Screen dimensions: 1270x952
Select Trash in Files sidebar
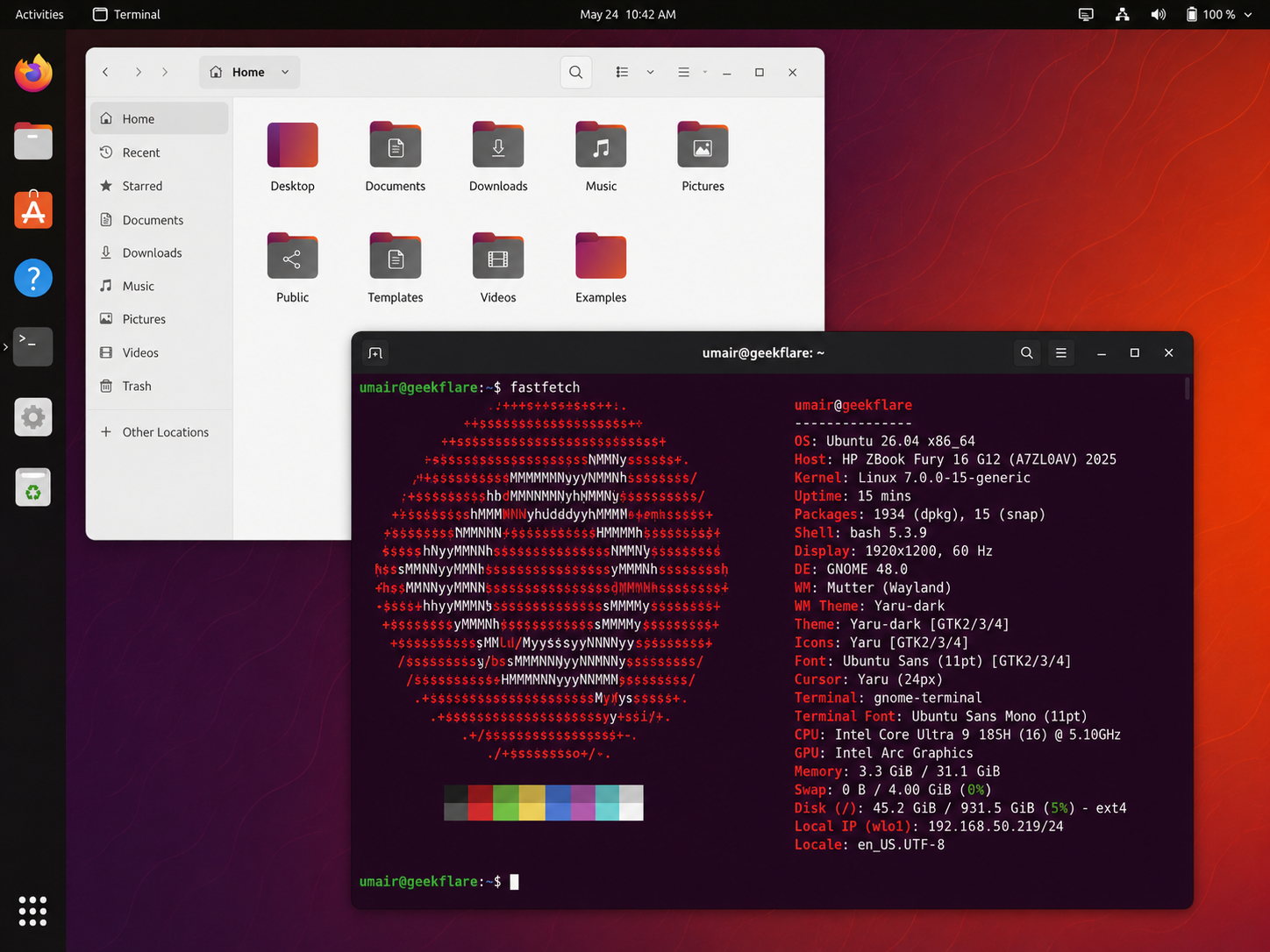pos(160,386)
